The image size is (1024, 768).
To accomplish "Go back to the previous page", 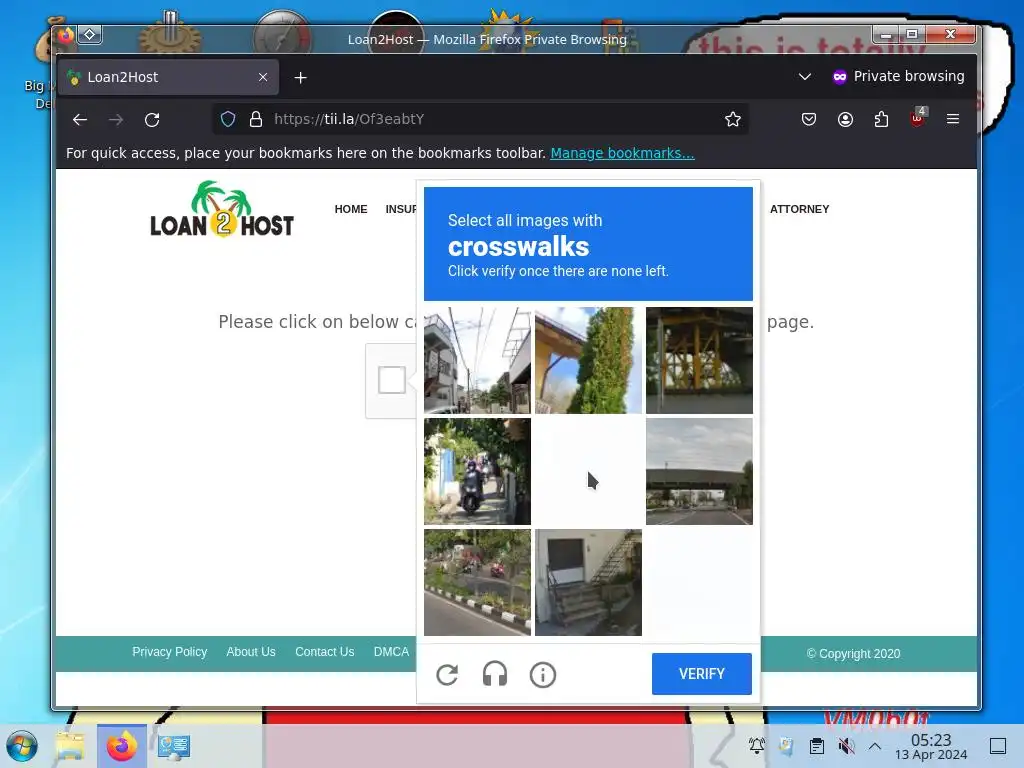I will coord(80,120).
